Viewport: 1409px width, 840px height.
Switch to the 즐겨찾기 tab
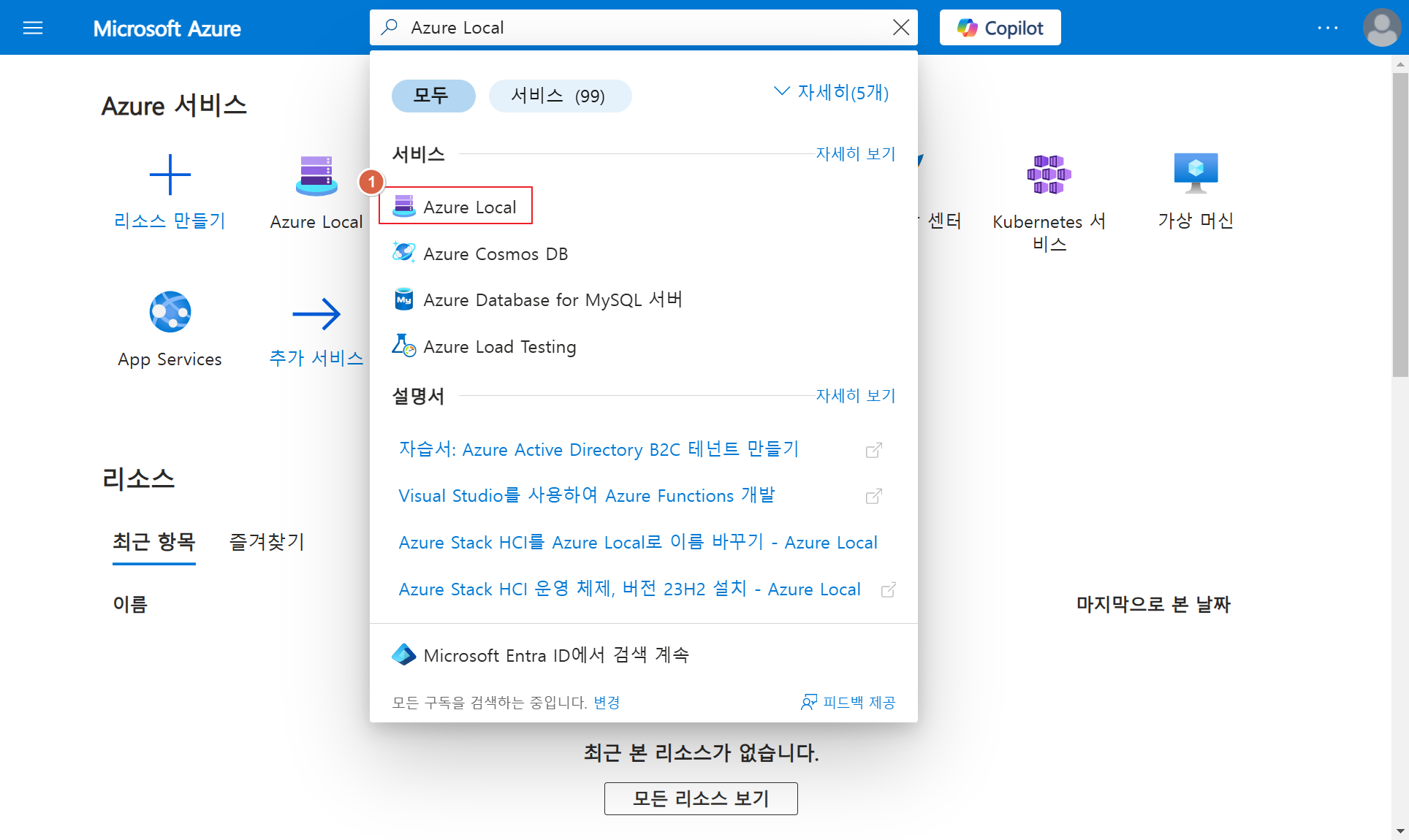pyautogui.click(x=267, y=541)
